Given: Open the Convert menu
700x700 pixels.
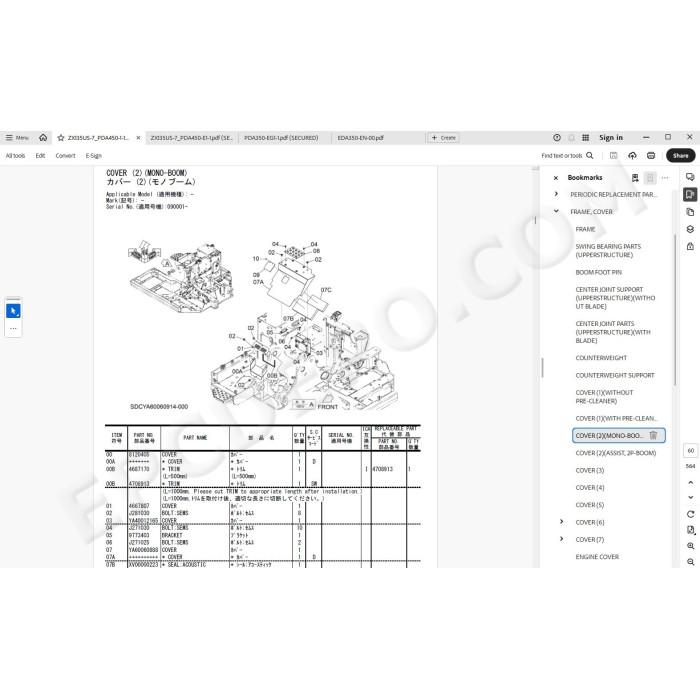Looking at the screenshot, I should coord(65,155).
